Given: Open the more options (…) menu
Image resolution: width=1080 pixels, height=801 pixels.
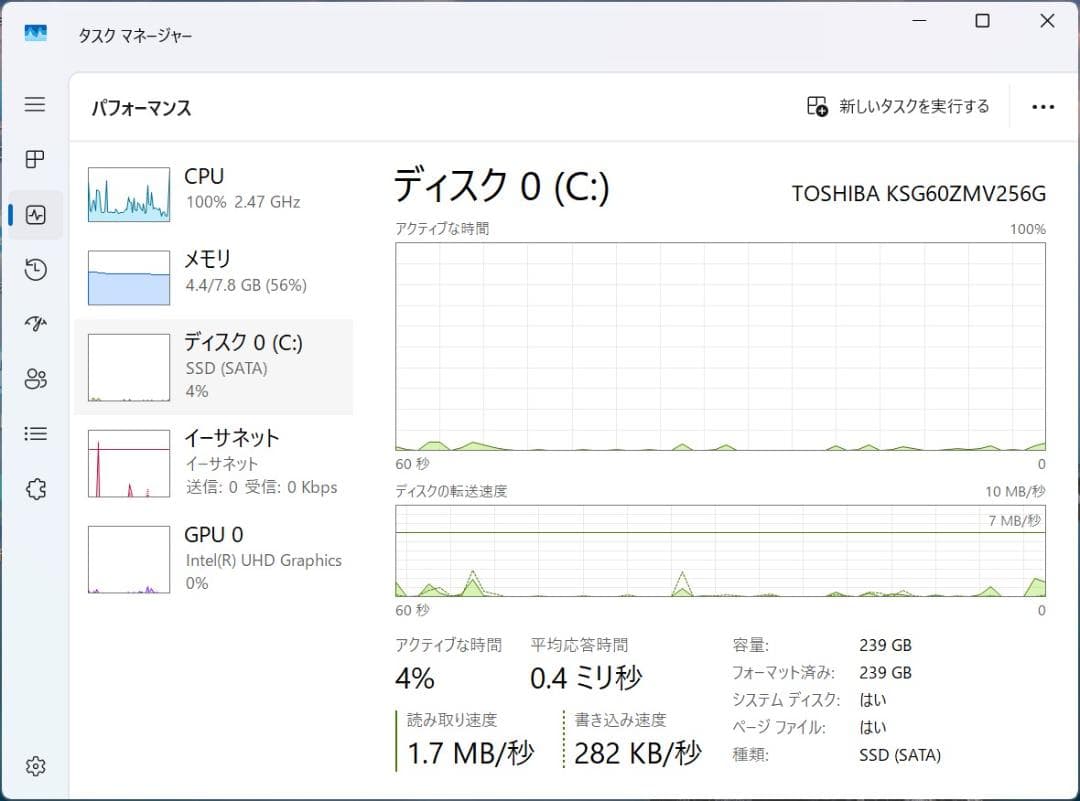Looking at the screenshot, I should tap(1042, 106).
